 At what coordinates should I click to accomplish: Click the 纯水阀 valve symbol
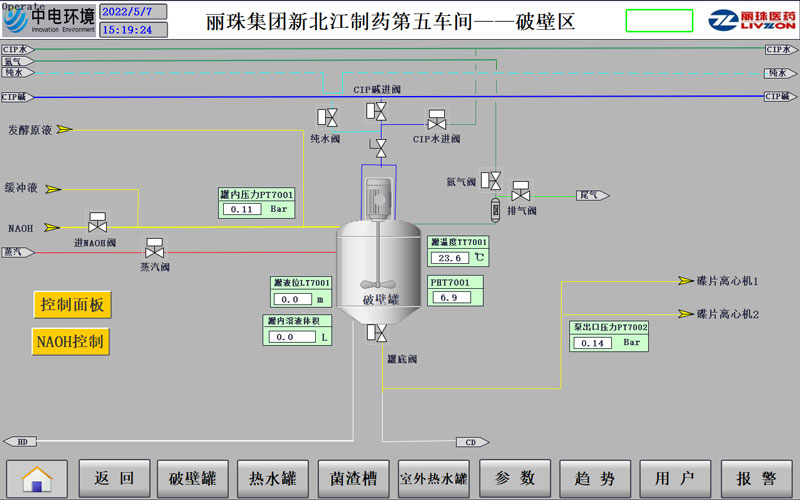pyautogui.click(x=326, y=117)
